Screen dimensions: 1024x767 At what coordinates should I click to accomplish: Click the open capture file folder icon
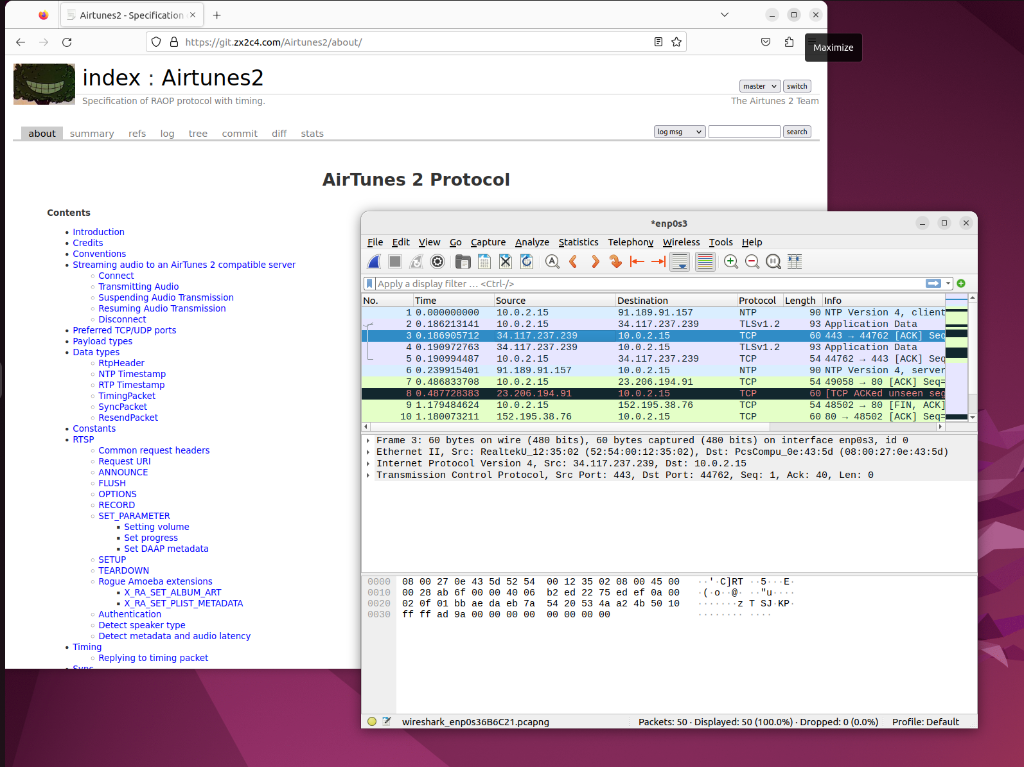(x=463, y=262)
